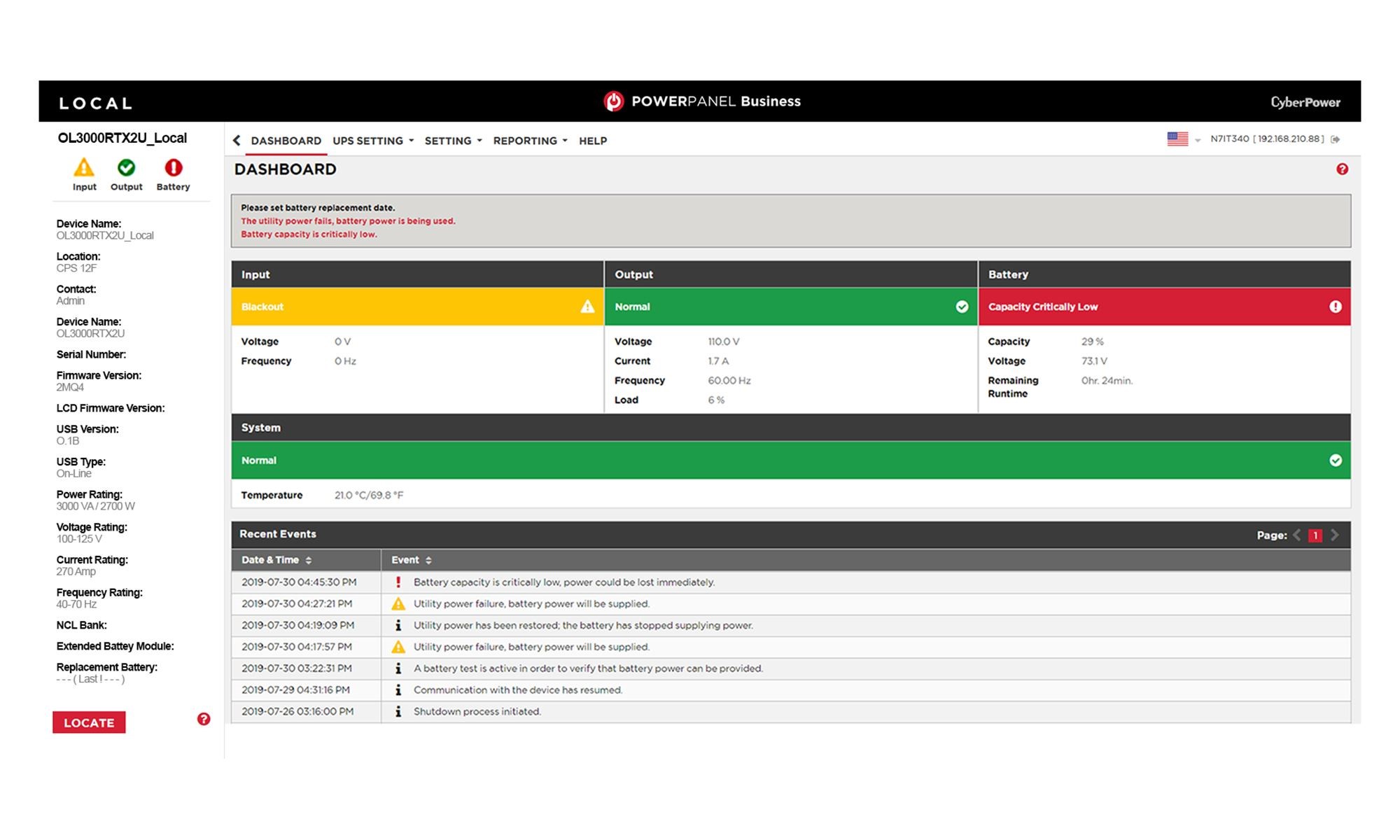Click the Output green check status icon

tap(127, 168)
